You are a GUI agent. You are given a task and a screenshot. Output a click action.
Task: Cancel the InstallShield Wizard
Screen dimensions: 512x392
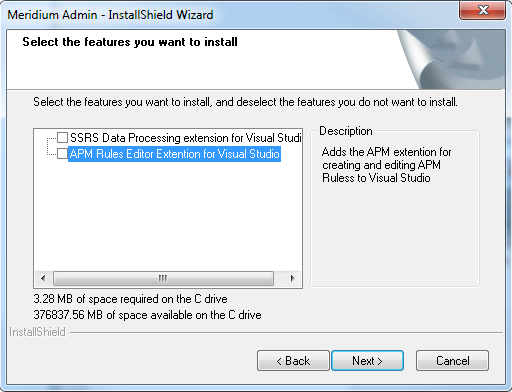coord(452,360)
